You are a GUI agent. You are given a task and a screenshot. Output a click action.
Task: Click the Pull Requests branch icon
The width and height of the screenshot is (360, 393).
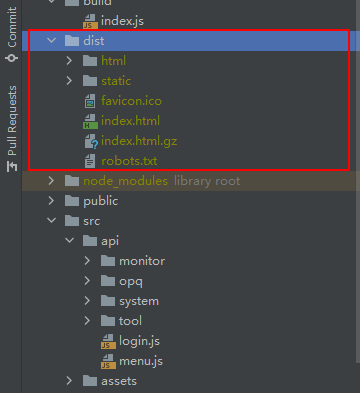tap(12, 166)
